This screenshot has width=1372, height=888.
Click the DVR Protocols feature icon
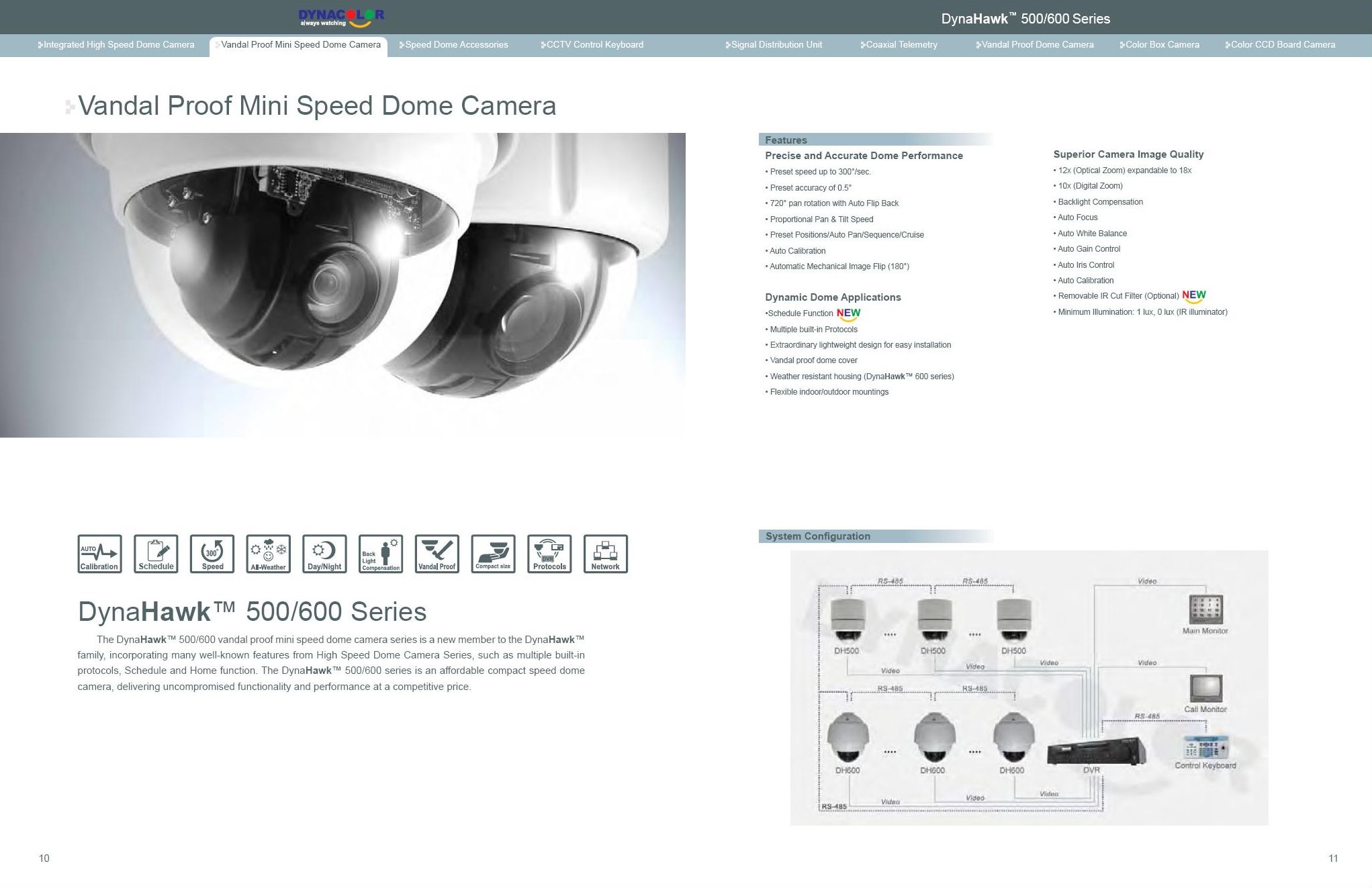coord(549,554)
